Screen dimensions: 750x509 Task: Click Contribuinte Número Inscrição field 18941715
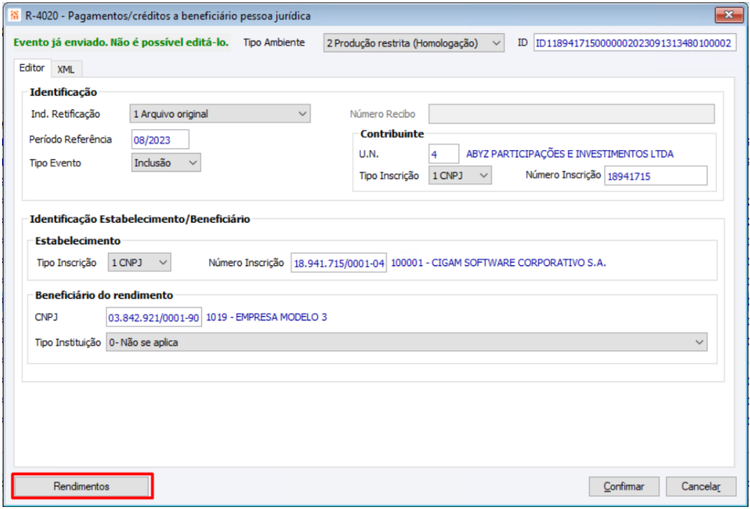click(x=656, y=176)
